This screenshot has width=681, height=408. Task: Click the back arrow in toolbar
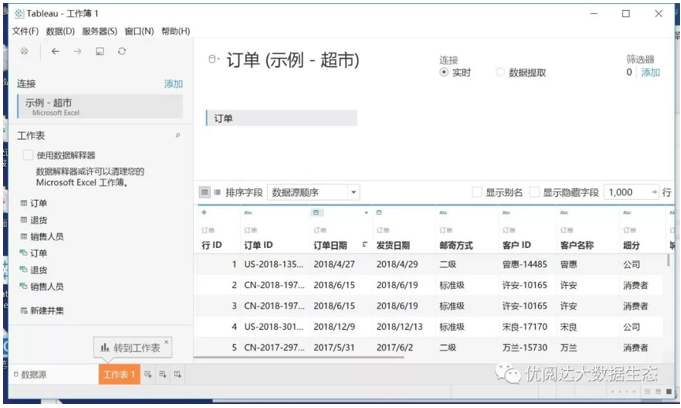(x=55, y=51)
